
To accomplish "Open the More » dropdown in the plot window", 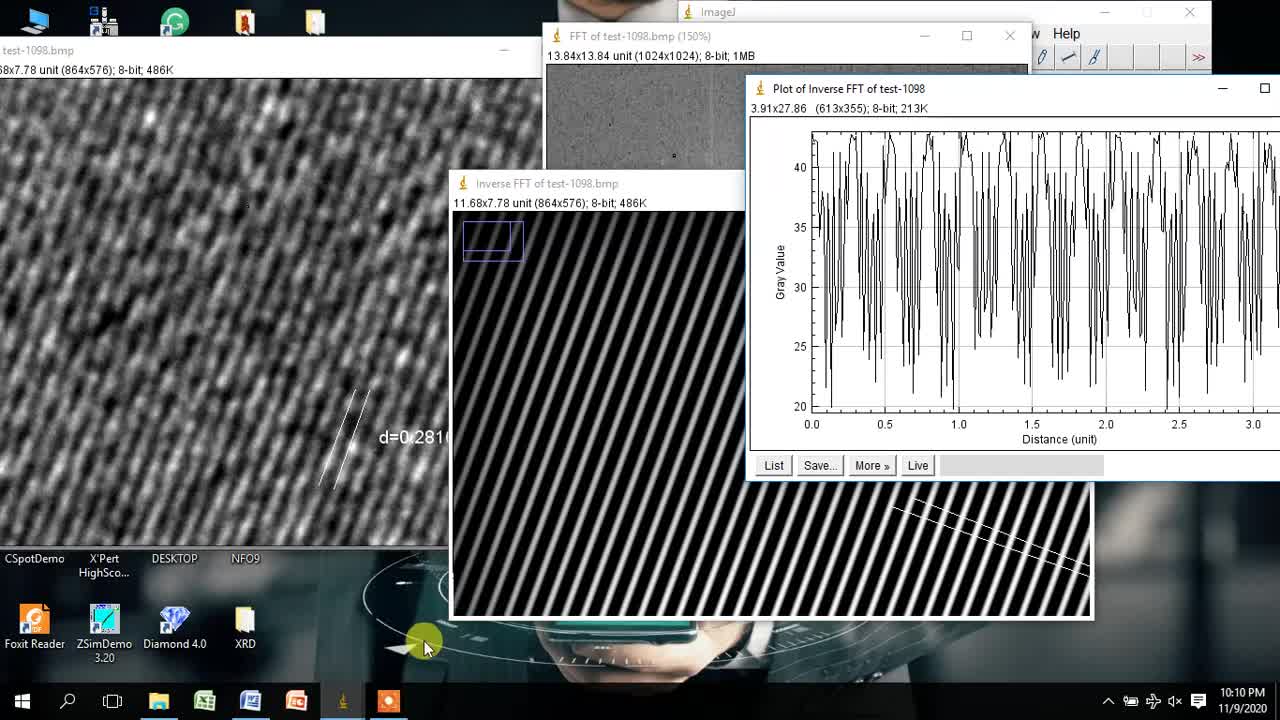I will point(871,465).
